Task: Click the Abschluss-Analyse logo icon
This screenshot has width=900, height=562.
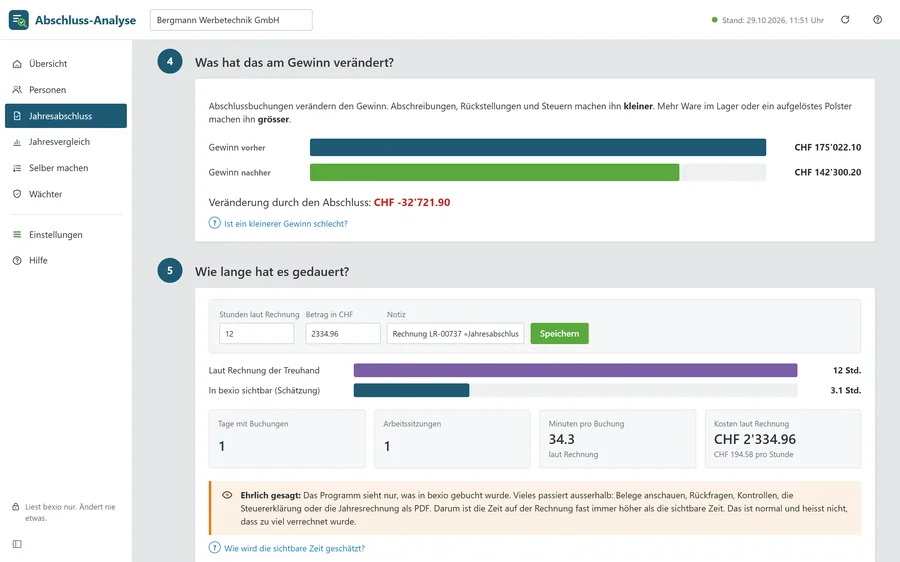Action: coord(18,20)
